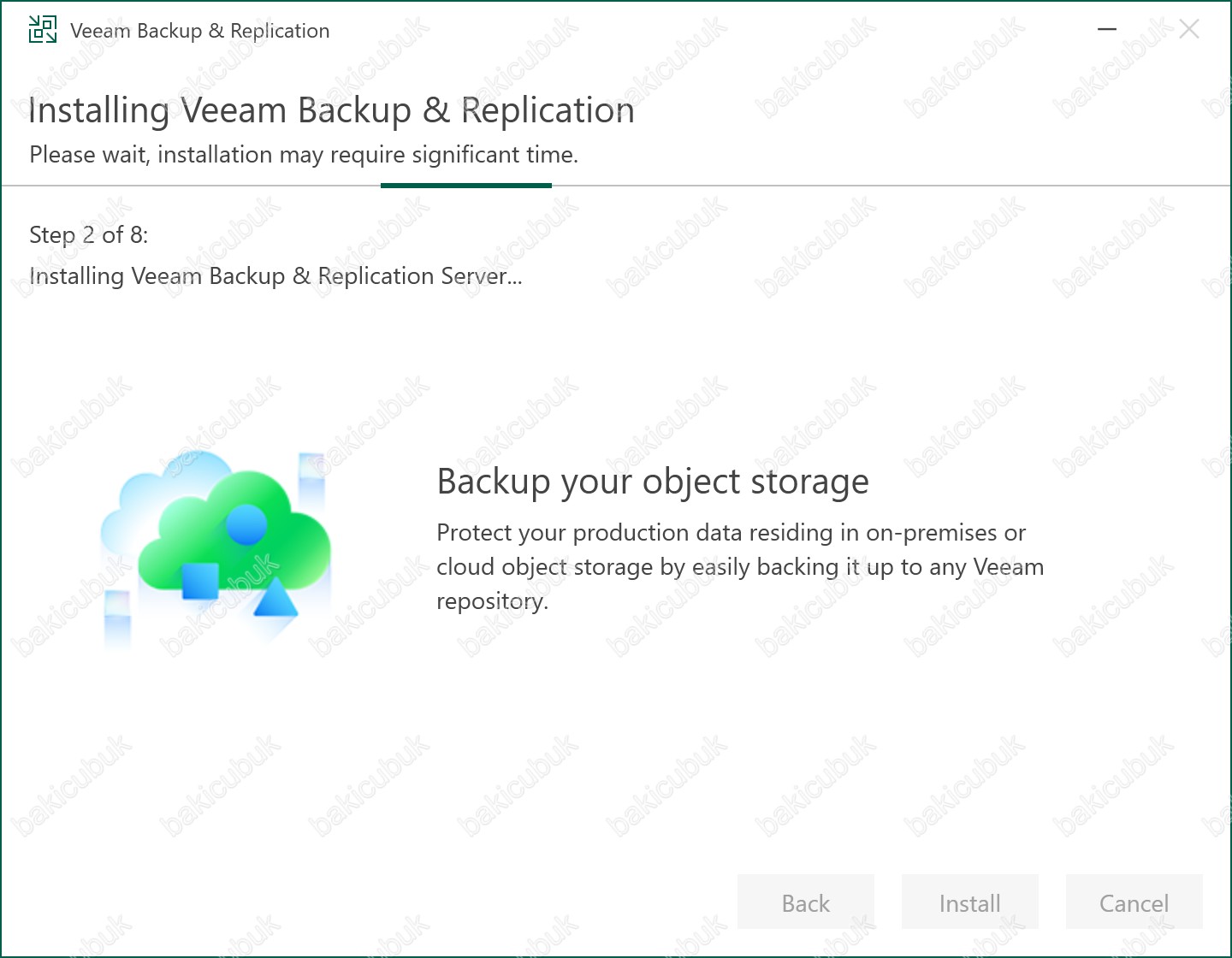Screen dimensions: 1232x958
Task: Click the Back button
Action: [x=806, y=902]
